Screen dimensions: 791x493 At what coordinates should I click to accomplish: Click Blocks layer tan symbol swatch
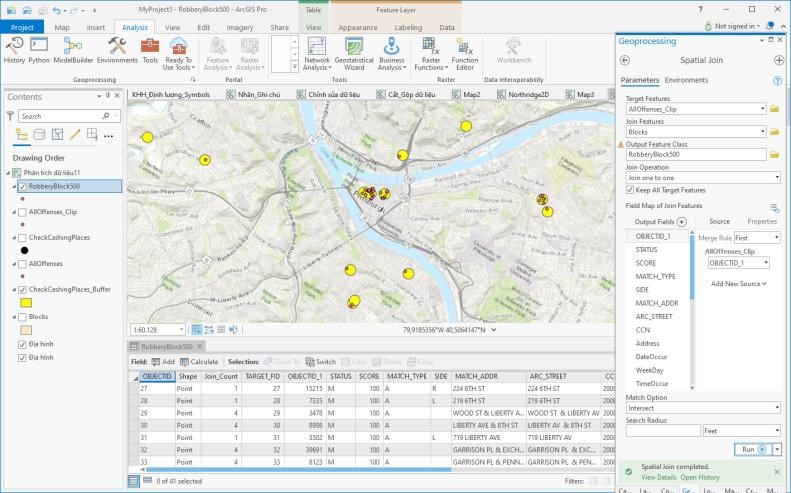[x=26, y=330]
